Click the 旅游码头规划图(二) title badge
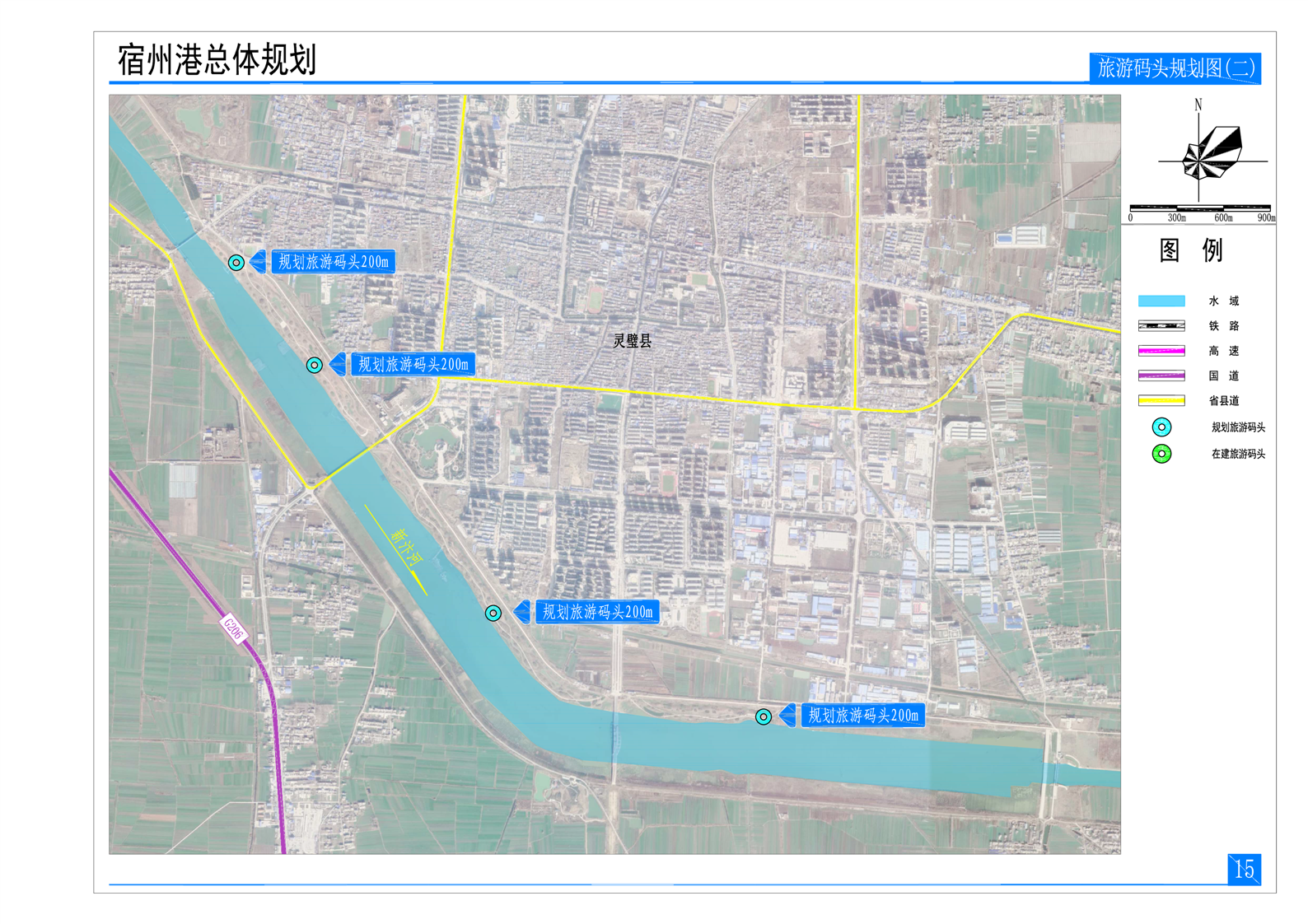 coord(1175,68)
